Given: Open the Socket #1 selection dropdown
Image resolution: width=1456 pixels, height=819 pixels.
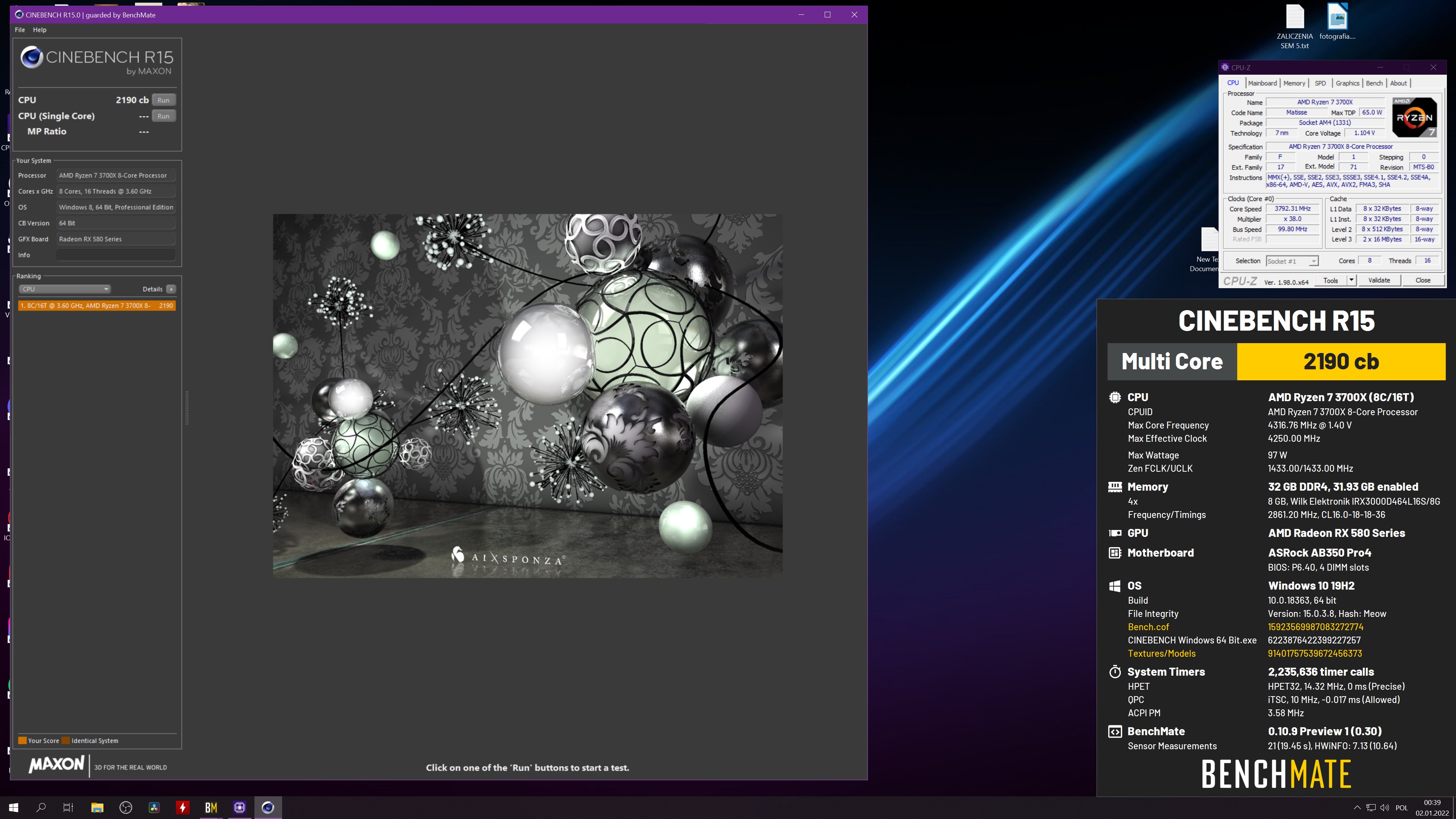Looking at the screenshot, I should tap(1292, 261).
